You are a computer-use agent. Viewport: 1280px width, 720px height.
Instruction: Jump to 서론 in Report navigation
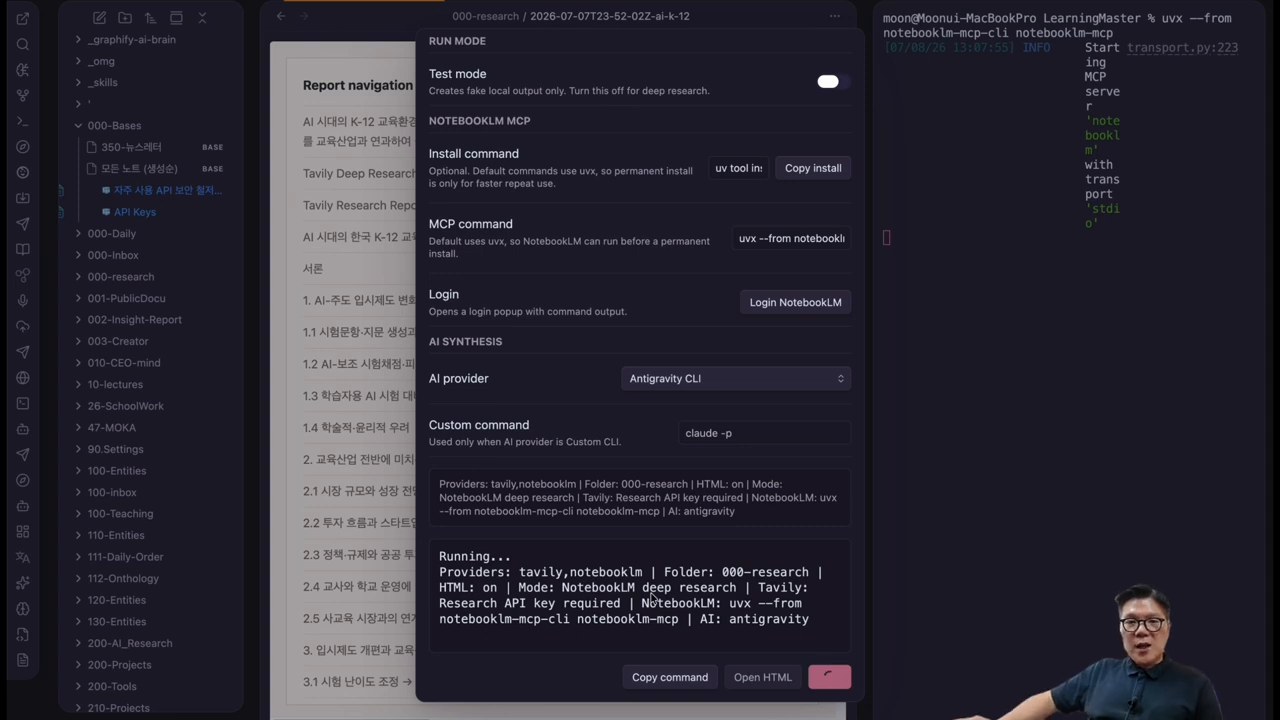tap(313, 269)
